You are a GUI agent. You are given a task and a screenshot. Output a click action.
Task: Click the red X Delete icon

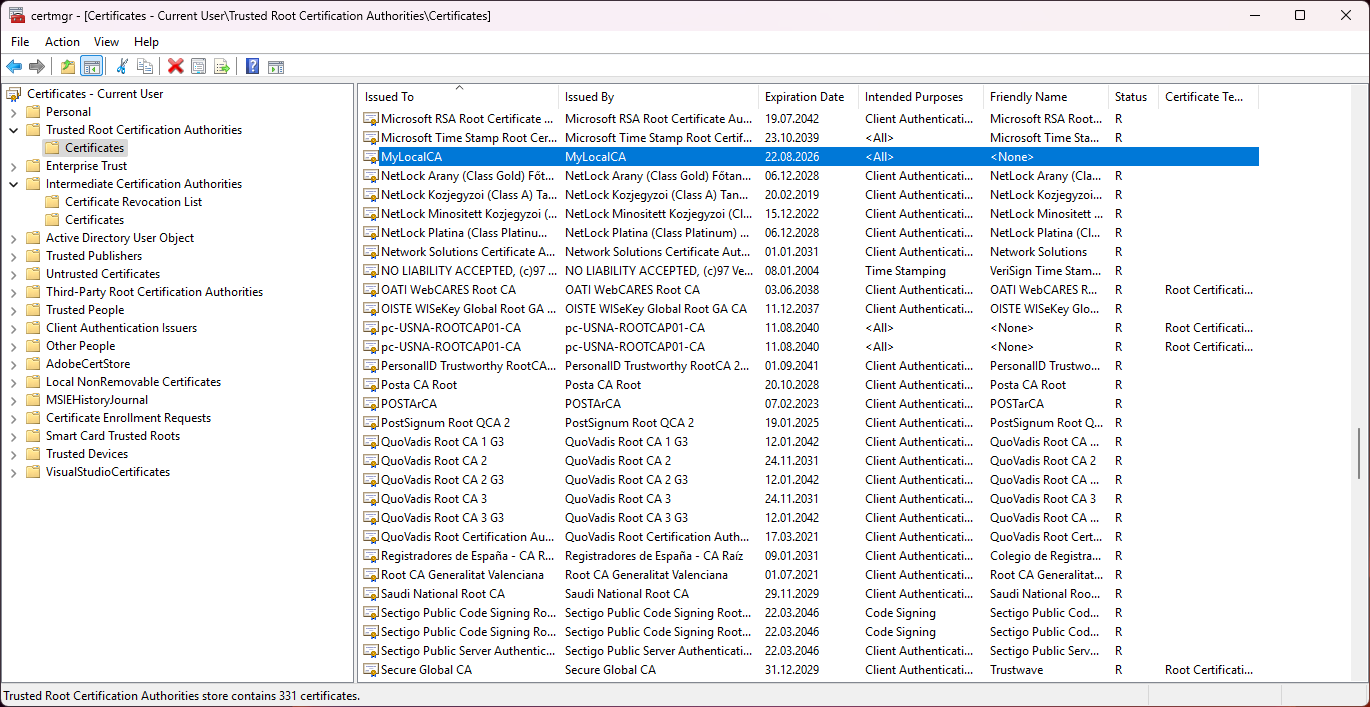(175, 66)
